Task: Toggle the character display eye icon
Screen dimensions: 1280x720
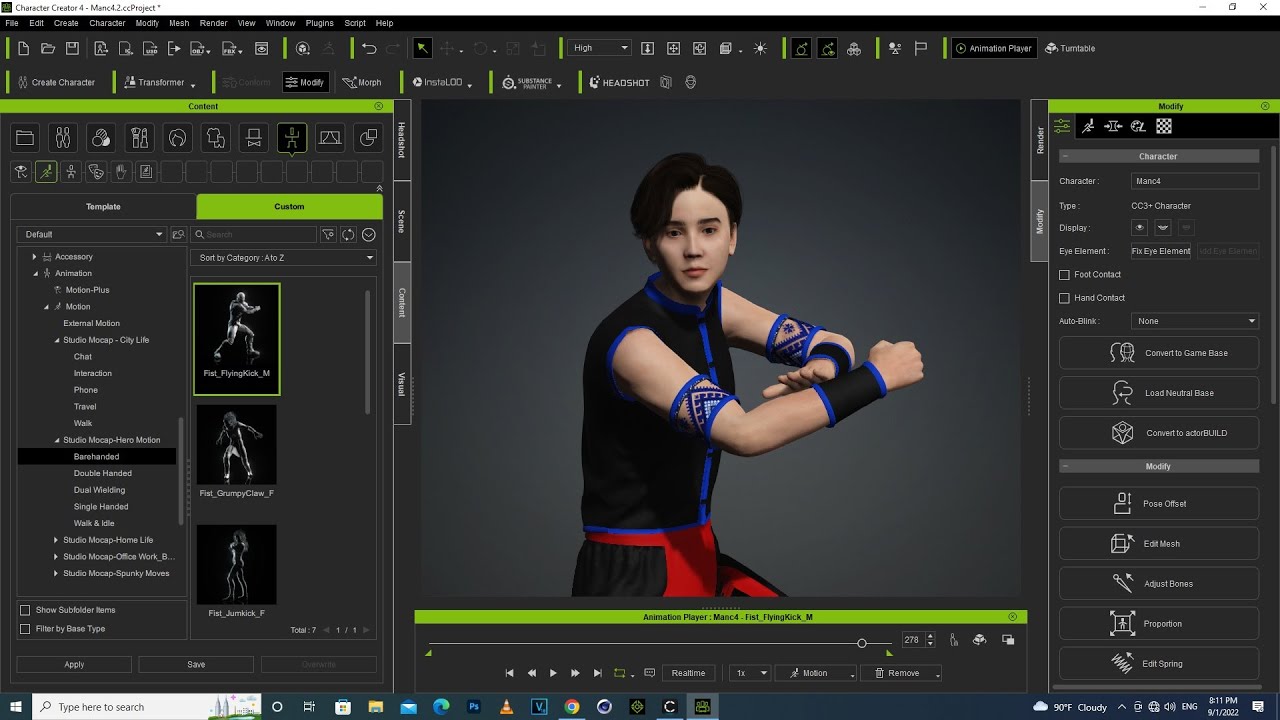Action: coord(1139,228)
